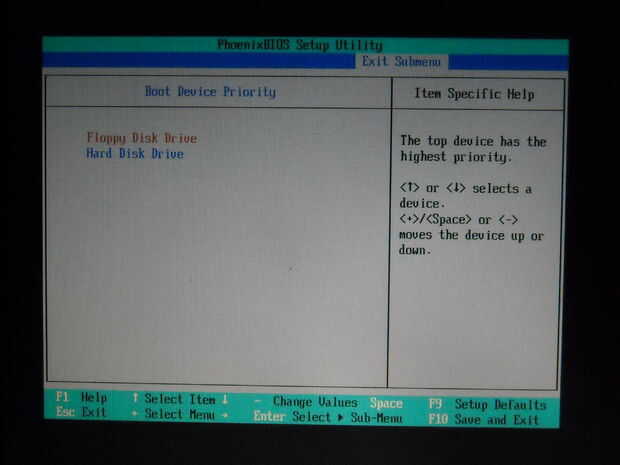This screenshot has height=465, width=620.
Task: Click help text 'moves the device up or'
Action: coord(471,235)
